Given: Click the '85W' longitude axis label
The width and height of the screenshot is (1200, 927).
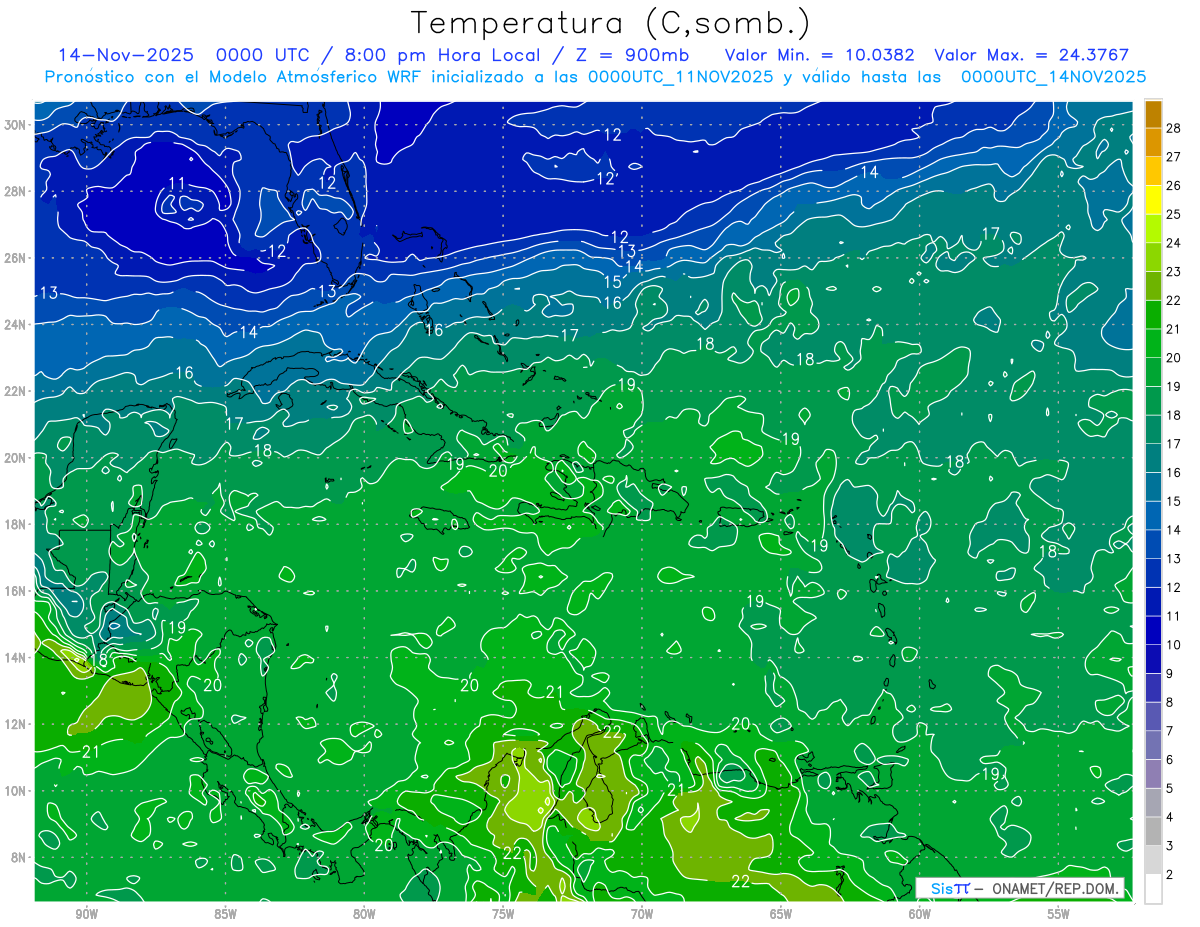Looking at the screenshot, I should click(x=225, y=915).
